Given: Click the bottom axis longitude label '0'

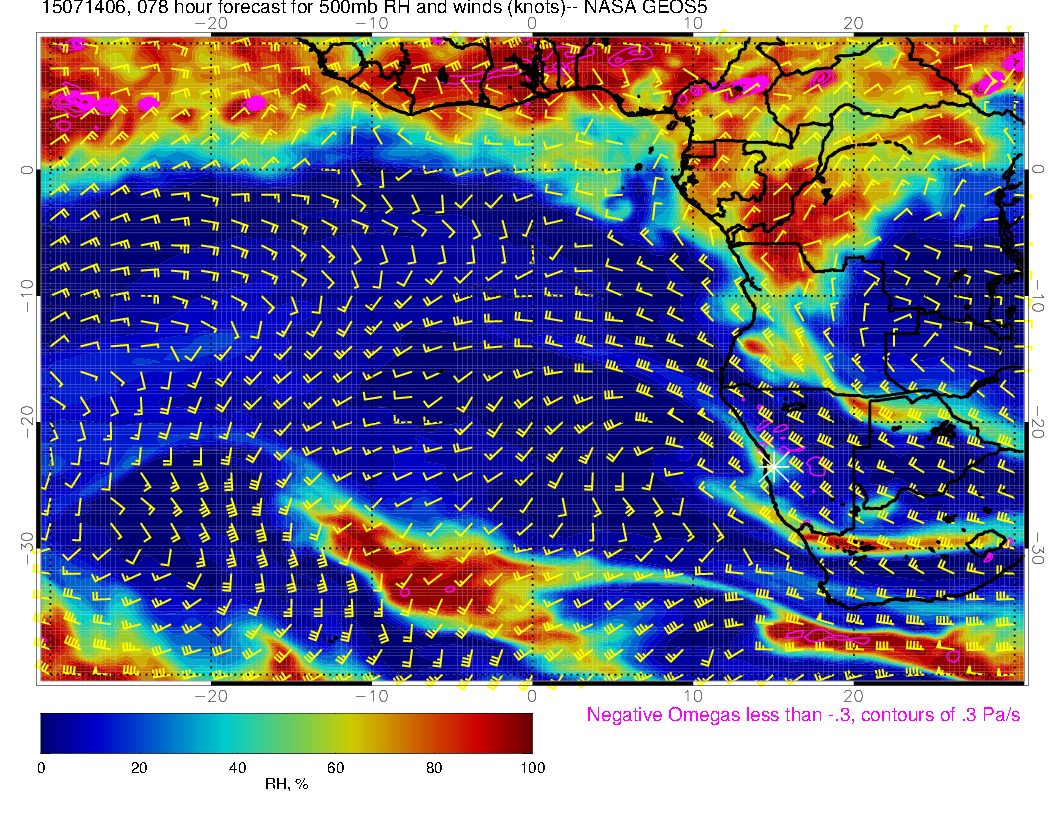Looking at the screenshot, I should [532, 696].
